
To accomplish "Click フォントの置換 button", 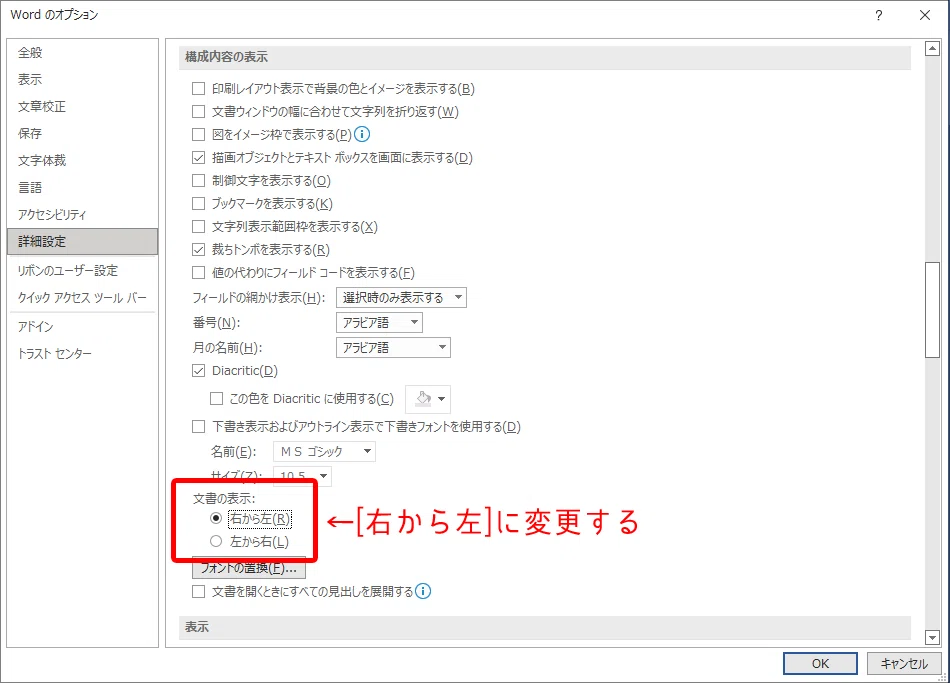I will click(249, 568).
